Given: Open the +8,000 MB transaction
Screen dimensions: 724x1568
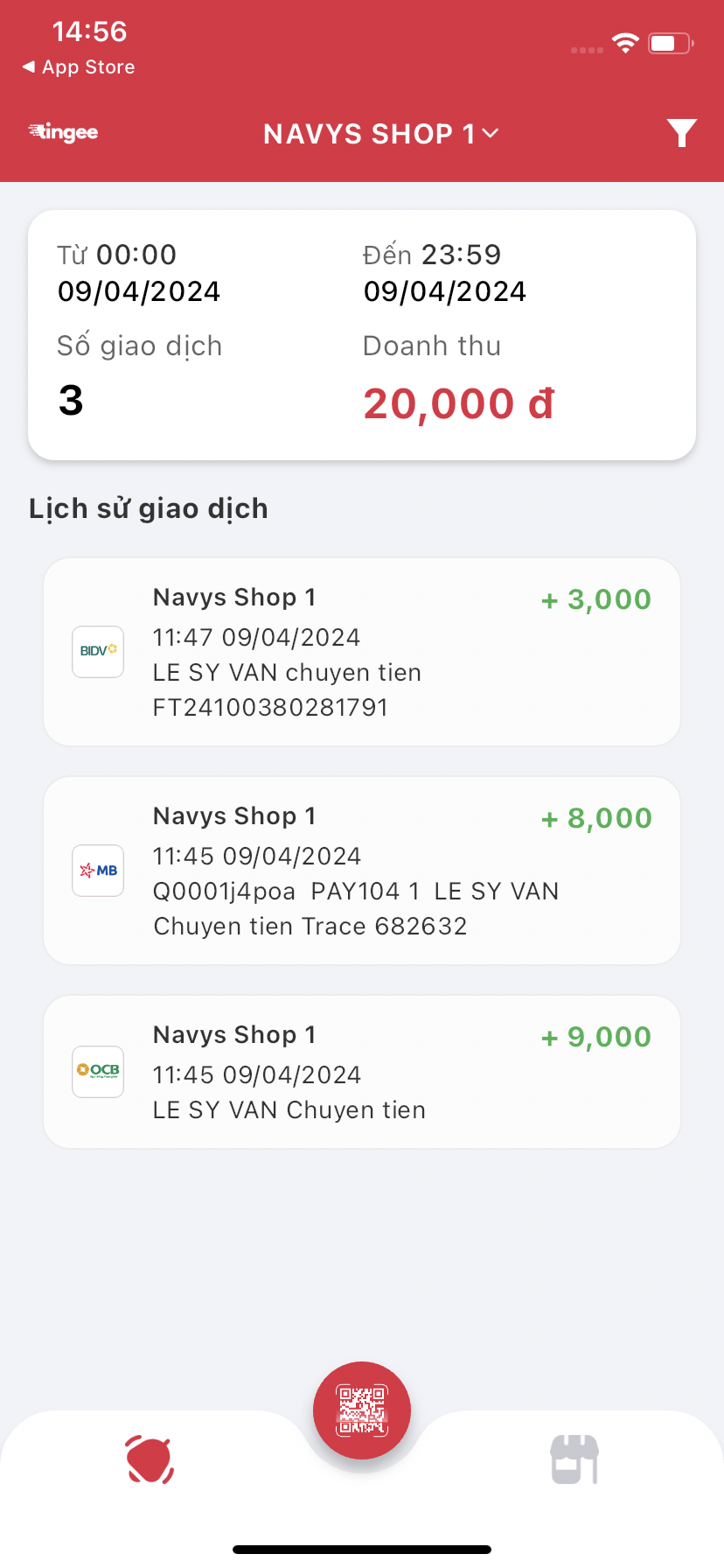Looking at the screenshot, I should (362, 871).
